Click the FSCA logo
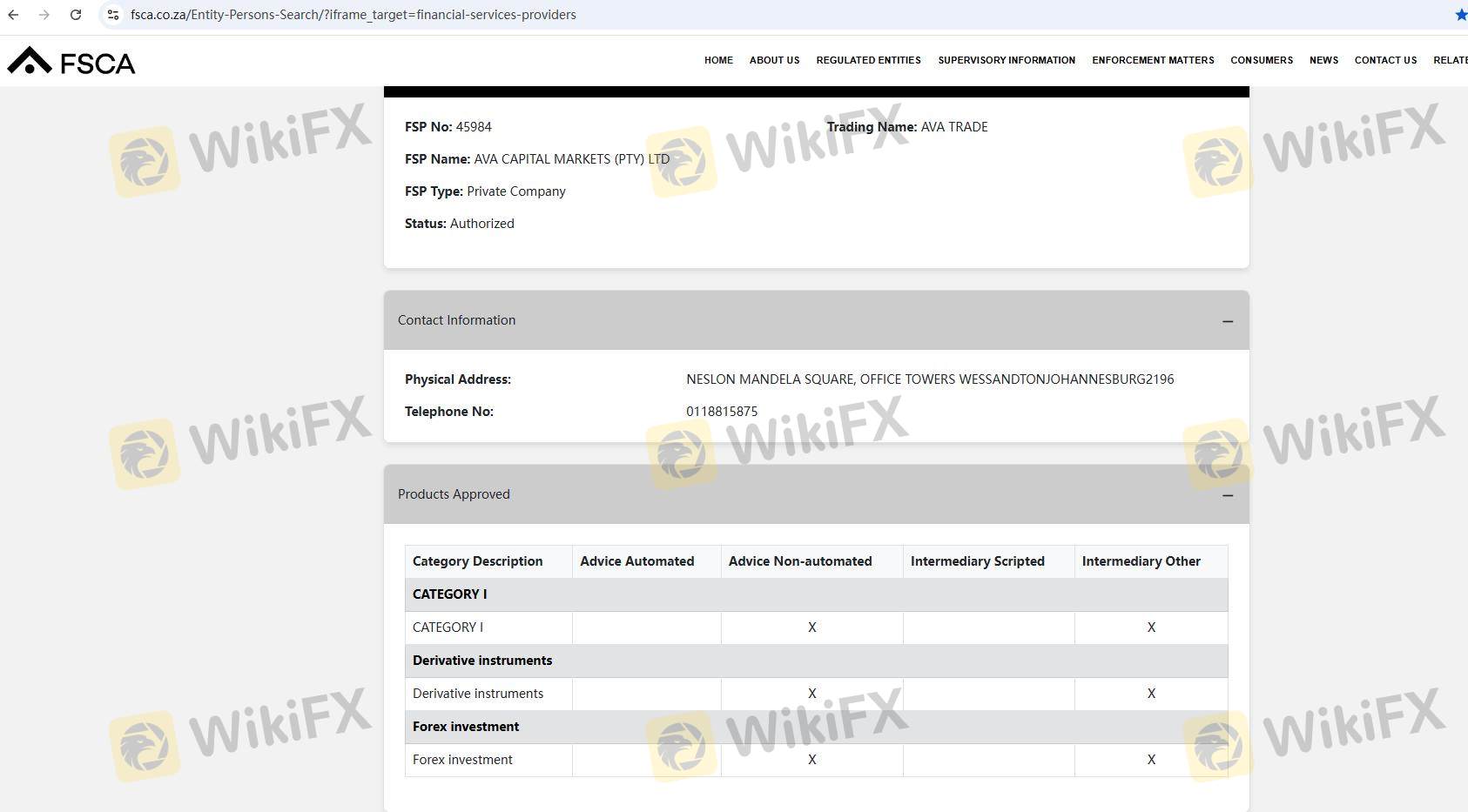Image resolution: width=1468 pixels, height=812 pixels. [x=71, y=62]
